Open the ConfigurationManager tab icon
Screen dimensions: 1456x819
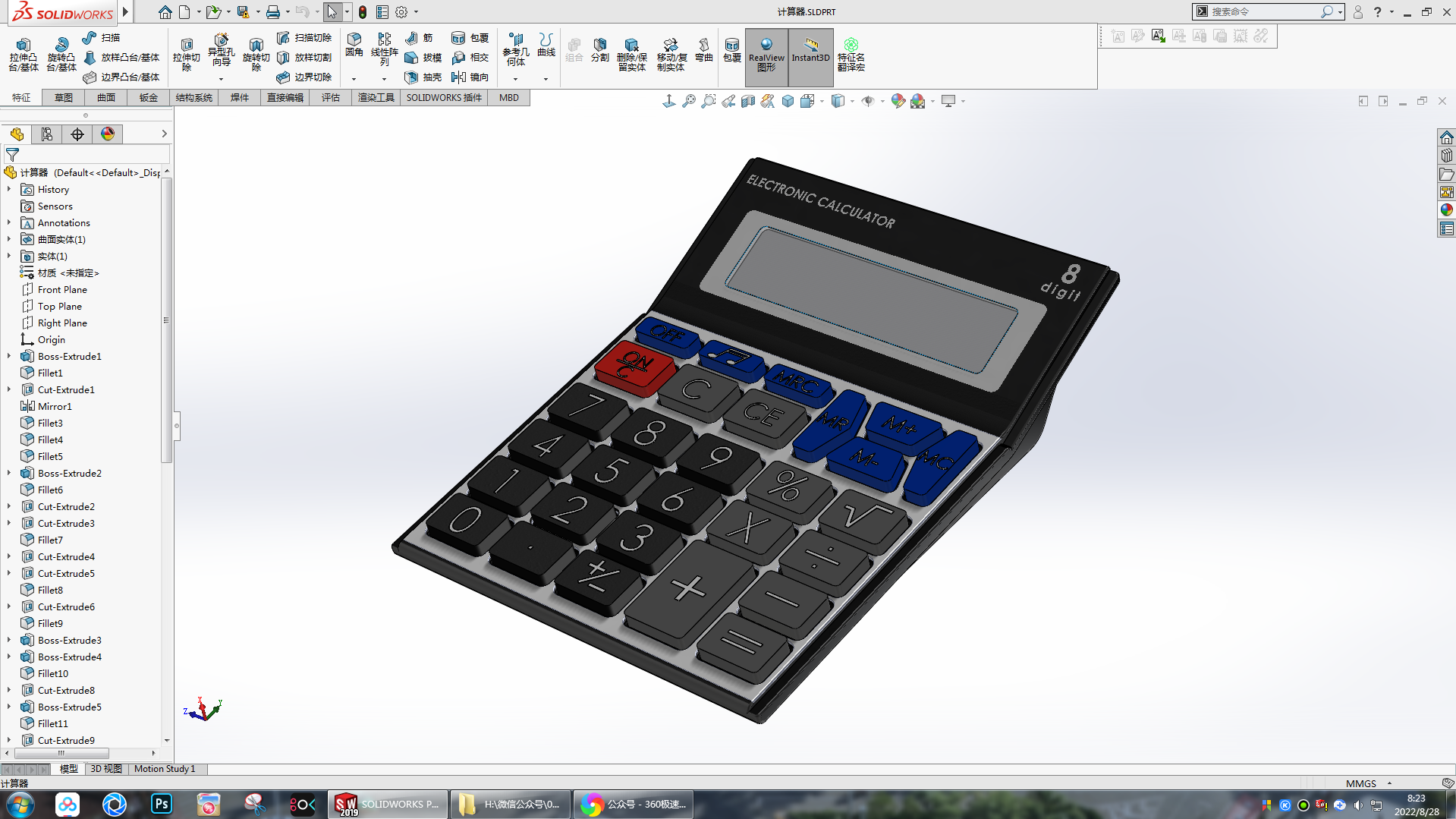(47, 134)
